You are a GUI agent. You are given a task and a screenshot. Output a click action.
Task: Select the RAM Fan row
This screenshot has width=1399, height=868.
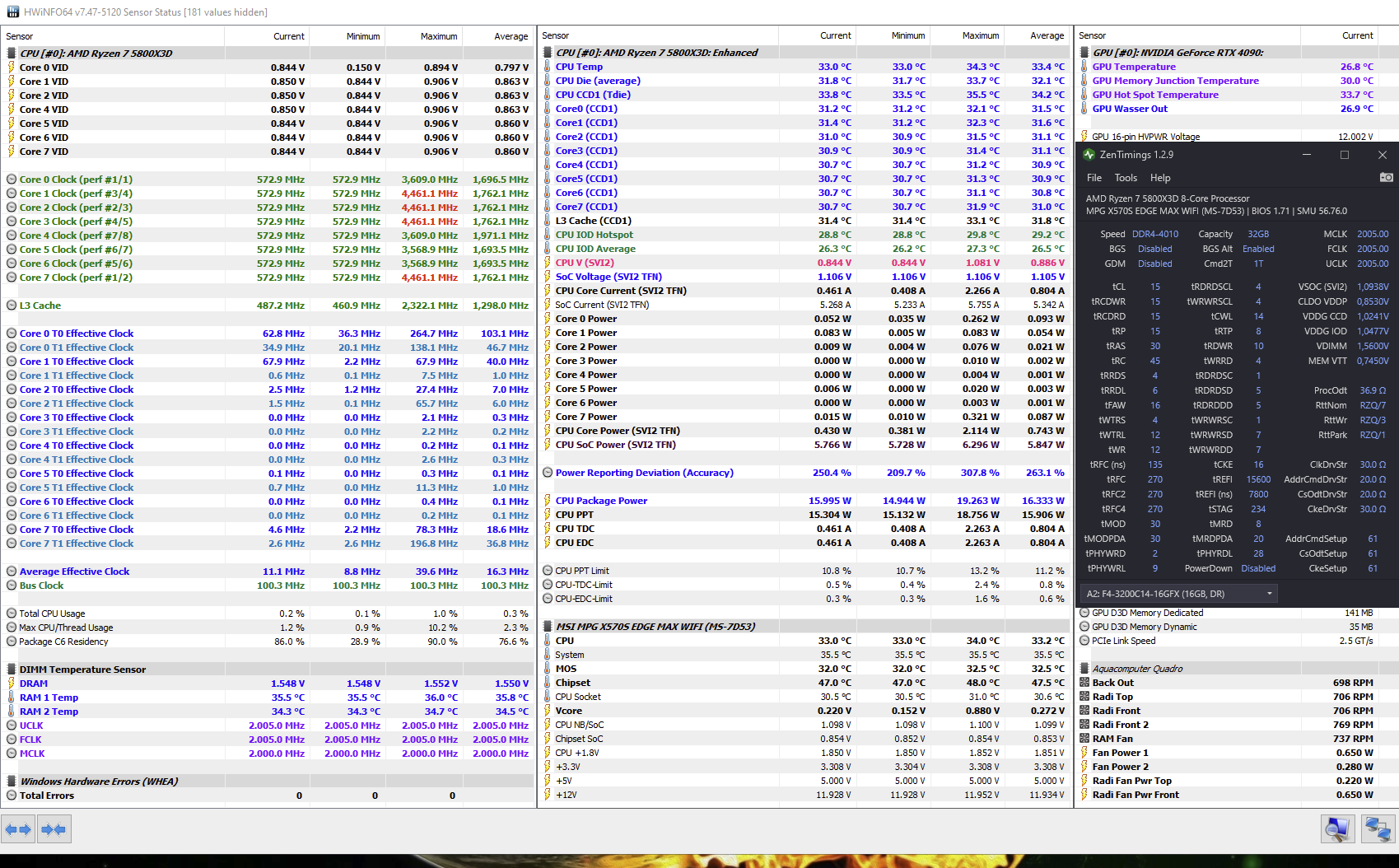click(1238, 739)
